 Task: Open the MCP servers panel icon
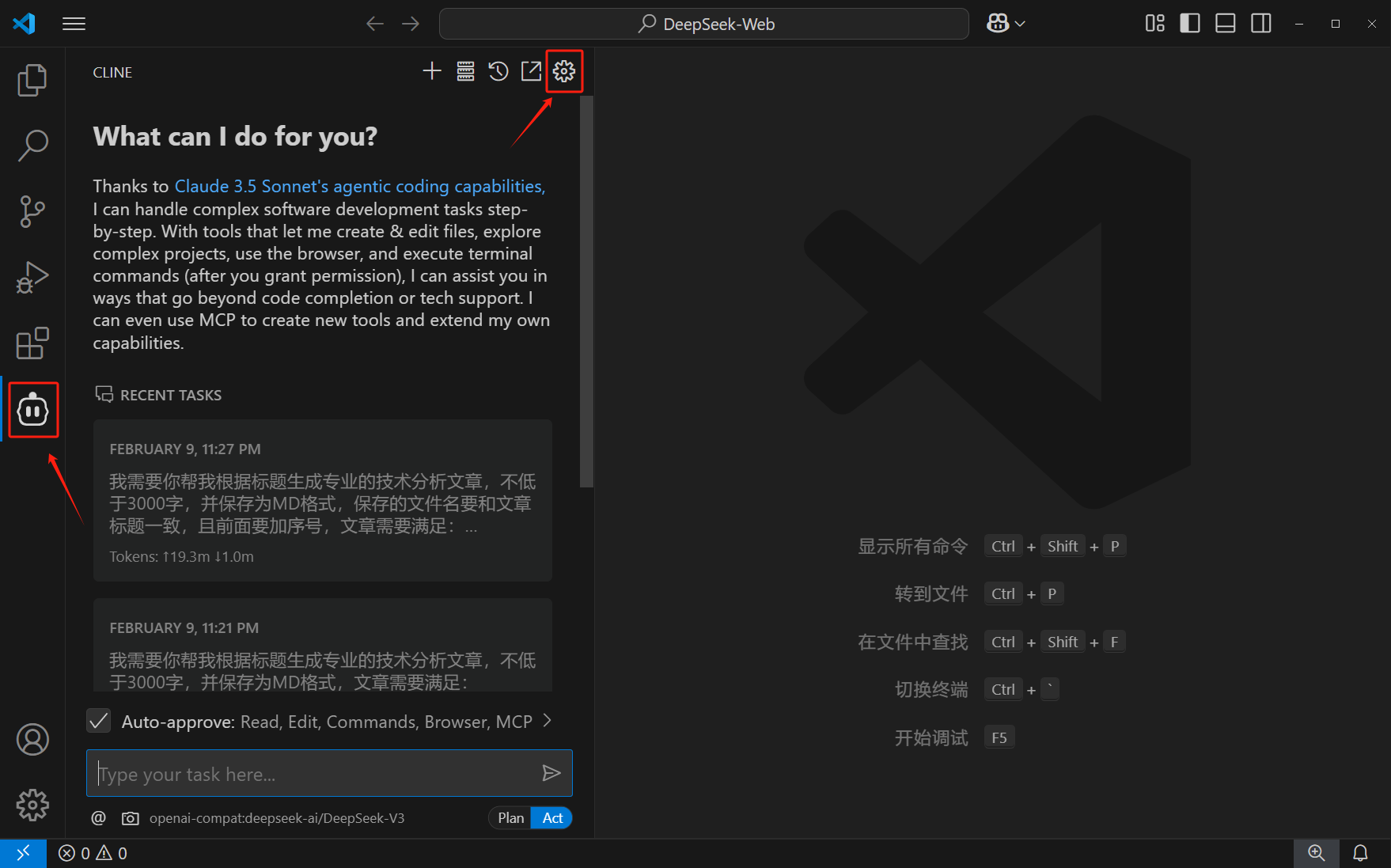coord(465,70)
